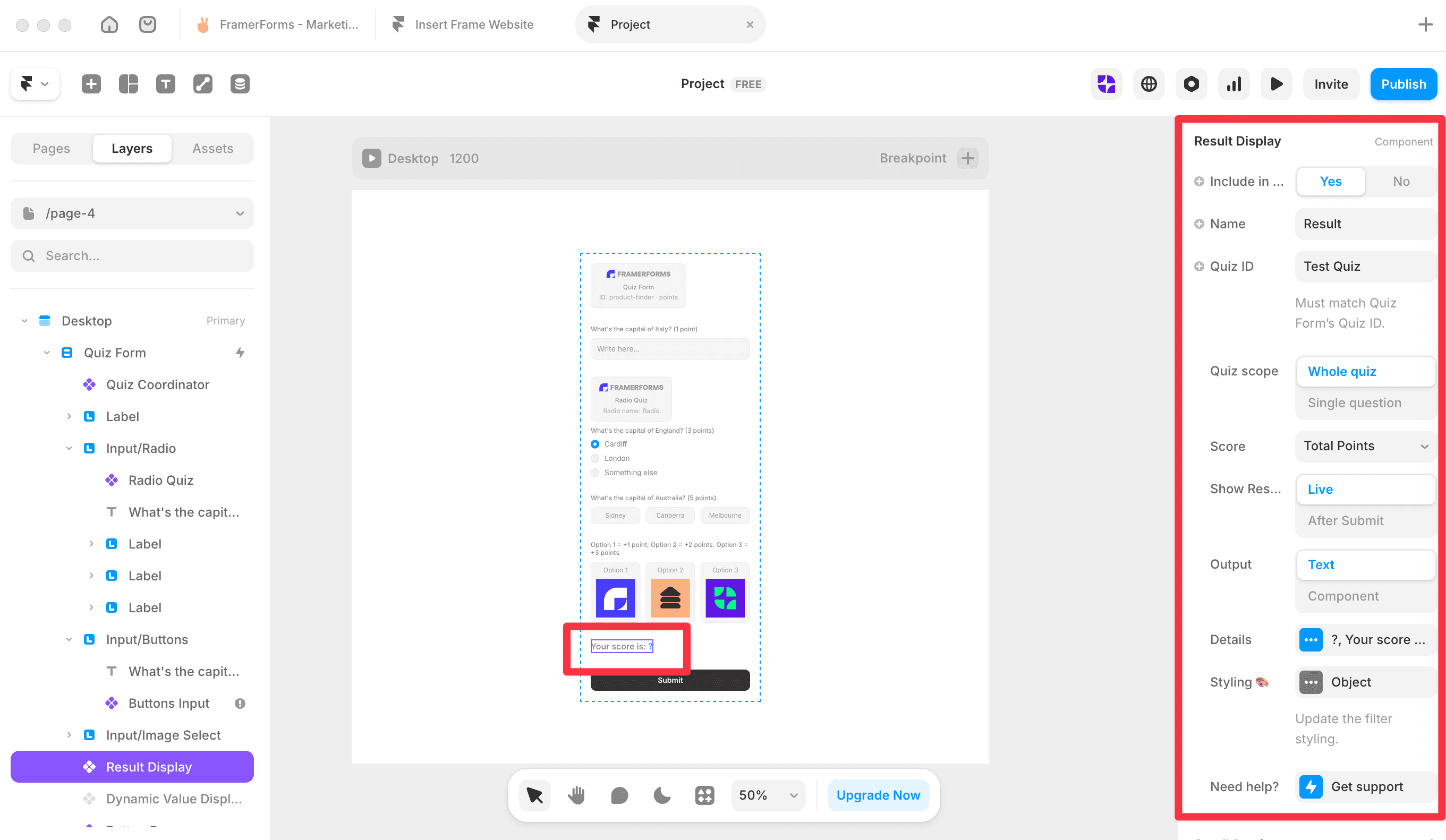Select the cursor pointer tool
This screenshot has height=840, width=1446.
[x=534, y=795]
